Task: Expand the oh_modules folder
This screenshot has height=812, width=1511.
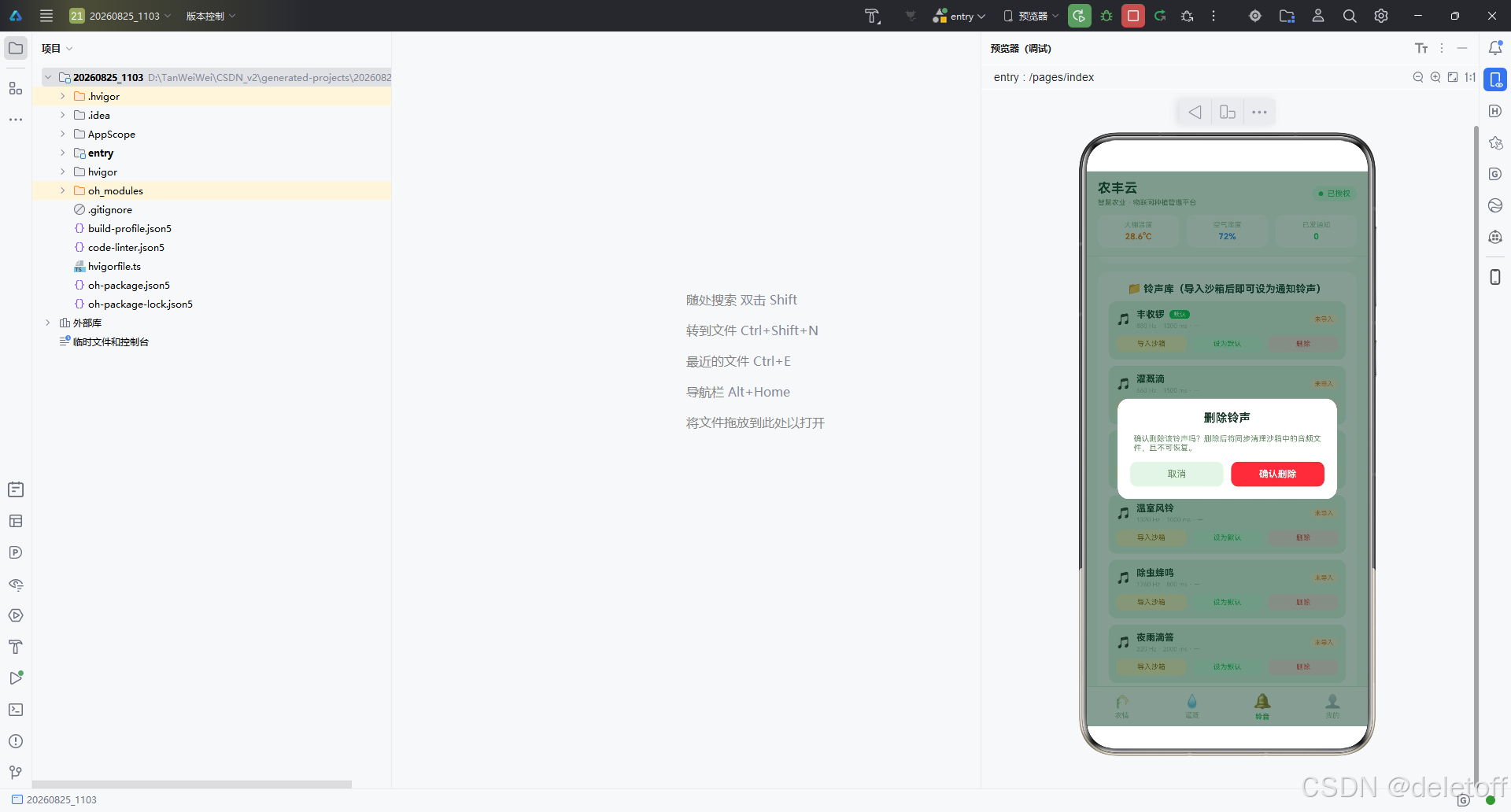Action: point(63,190)
